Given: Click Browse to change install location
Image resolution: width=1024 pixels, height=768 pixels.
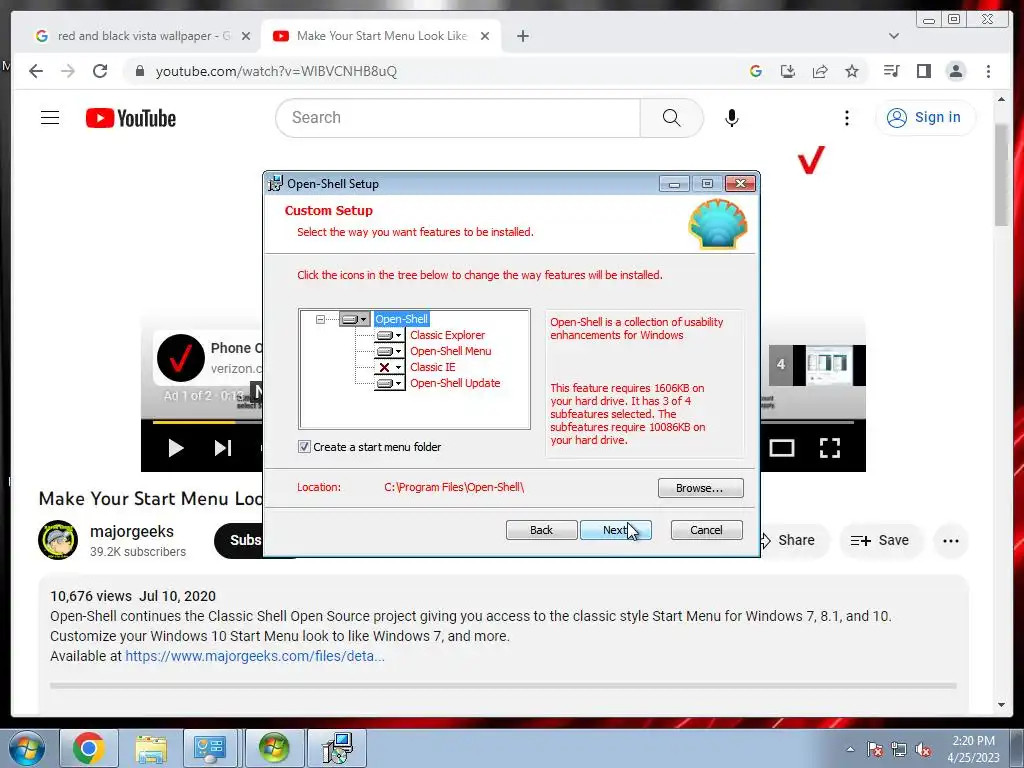Looking at the screenshot, I should tap(700, 488).
